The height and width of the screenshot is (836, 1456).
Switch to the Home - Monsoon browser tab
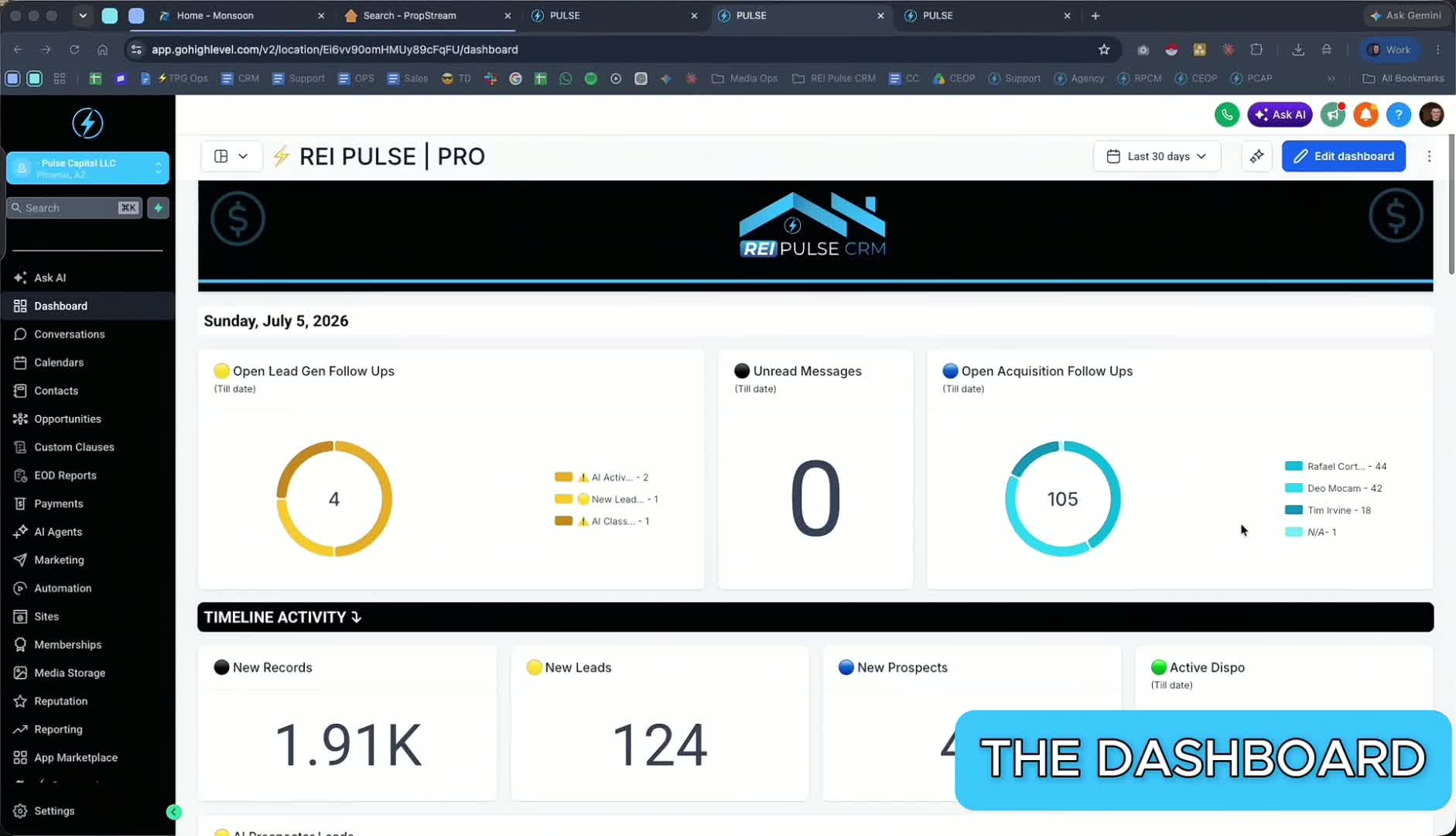[241, 15]
